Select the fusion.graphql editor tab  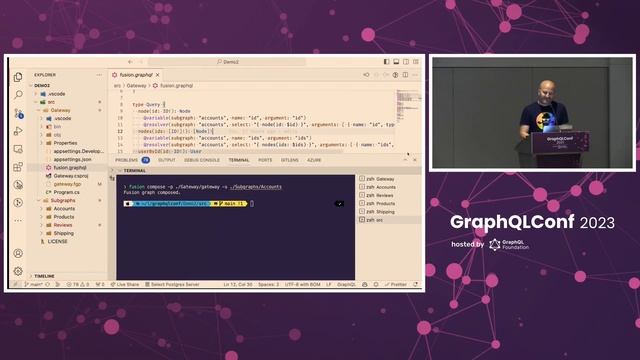pyautogui.click(x=136, y=75)
